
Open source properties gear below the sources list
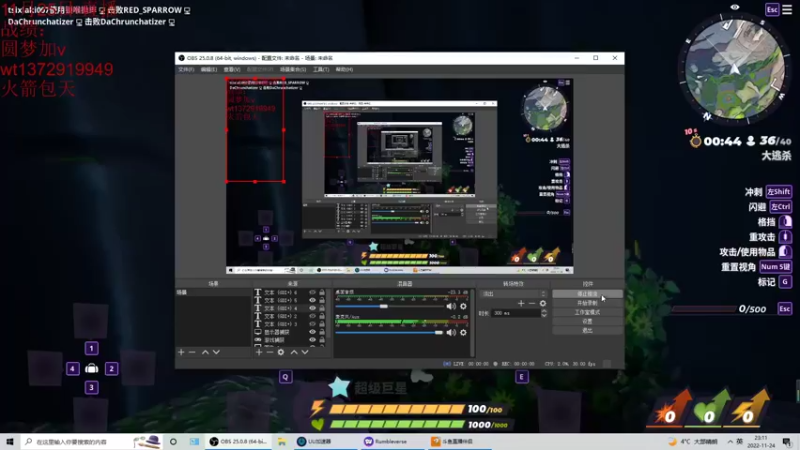(281, 352)
